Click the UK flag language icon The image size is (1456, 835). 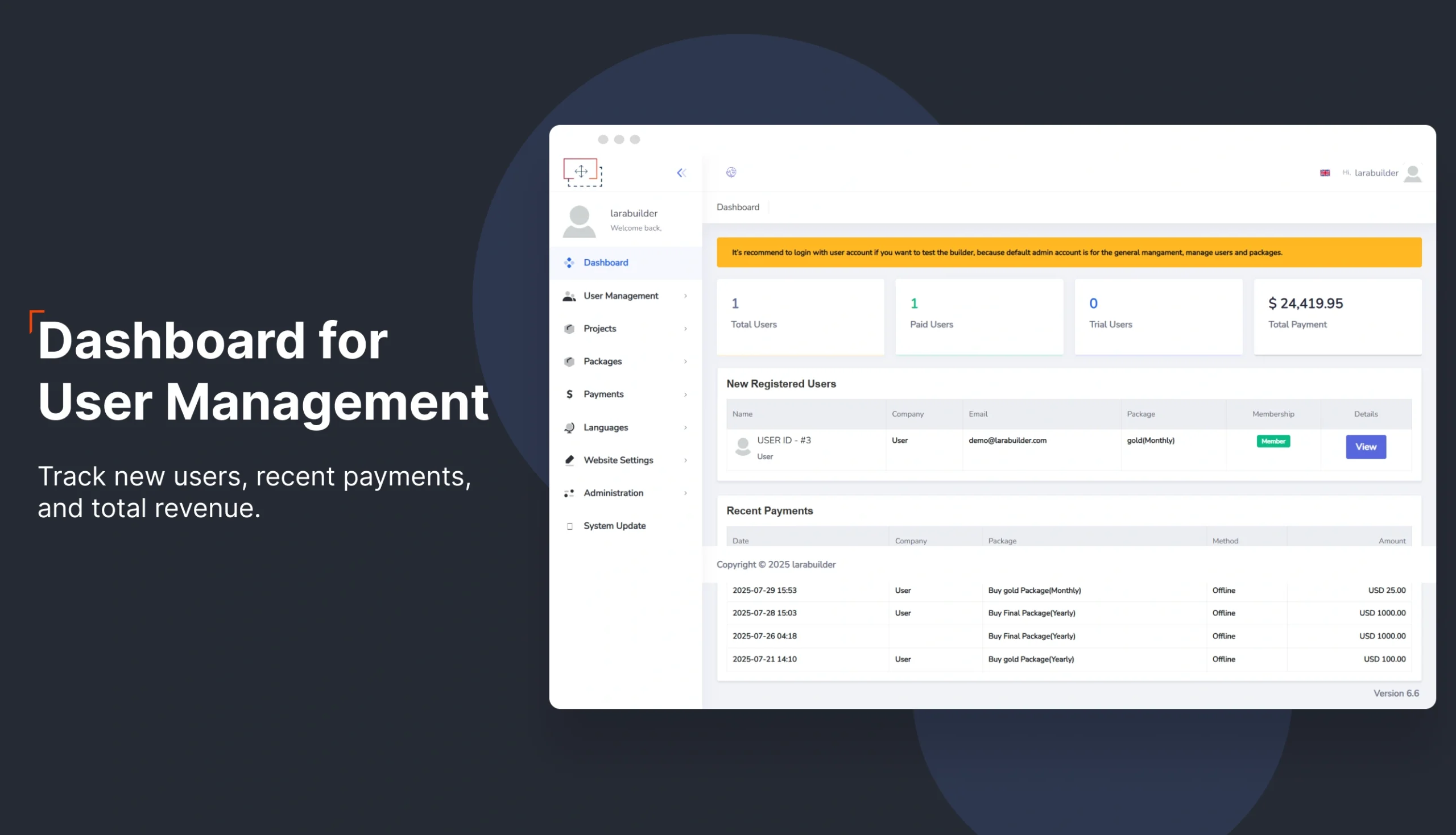pyautogui.click(x=1325, y=173)
